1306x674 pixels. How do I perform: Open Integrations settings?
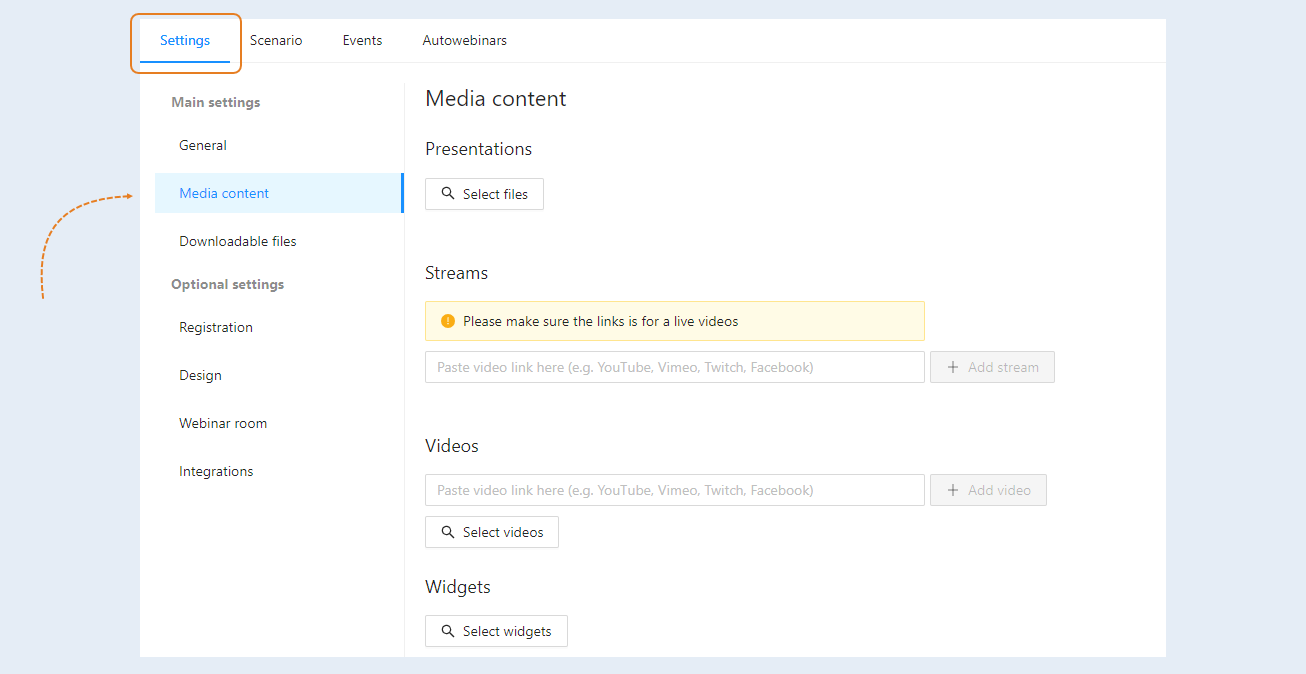[x=278, y=471]
